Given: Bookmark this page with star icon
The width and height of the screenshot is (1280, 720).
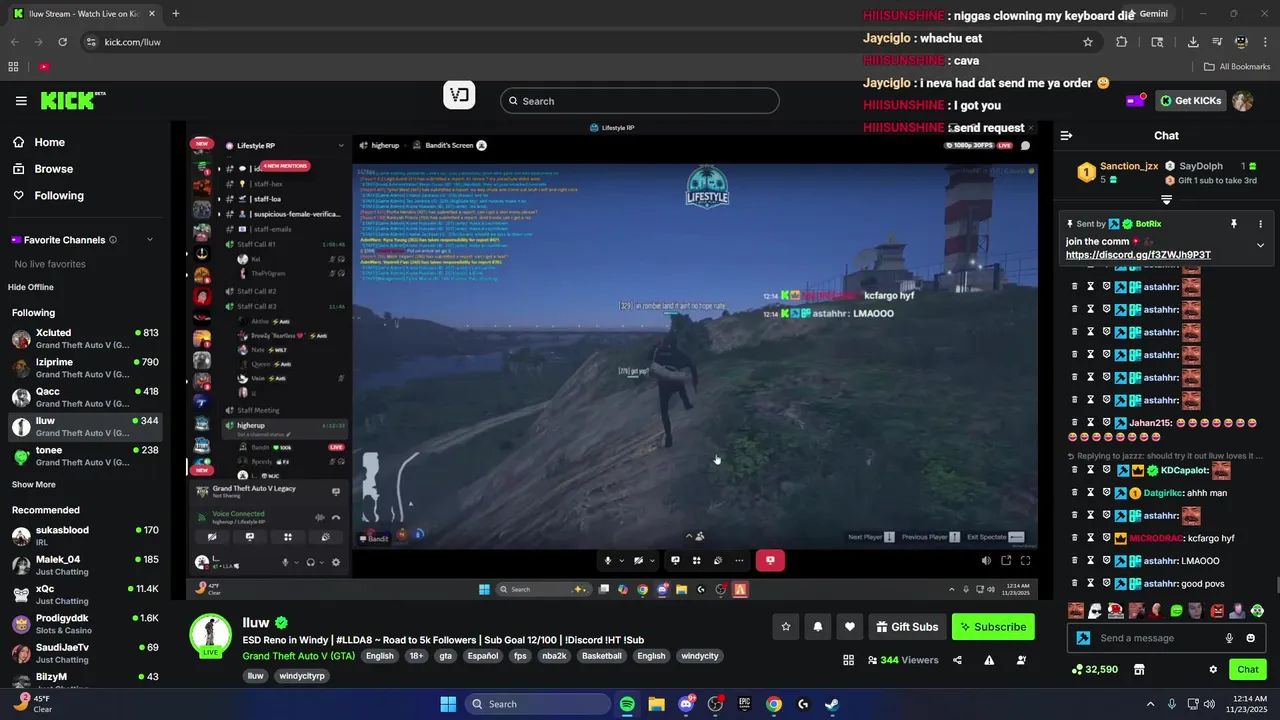Looking at the screenshot, I should (x=1088, y=42).
